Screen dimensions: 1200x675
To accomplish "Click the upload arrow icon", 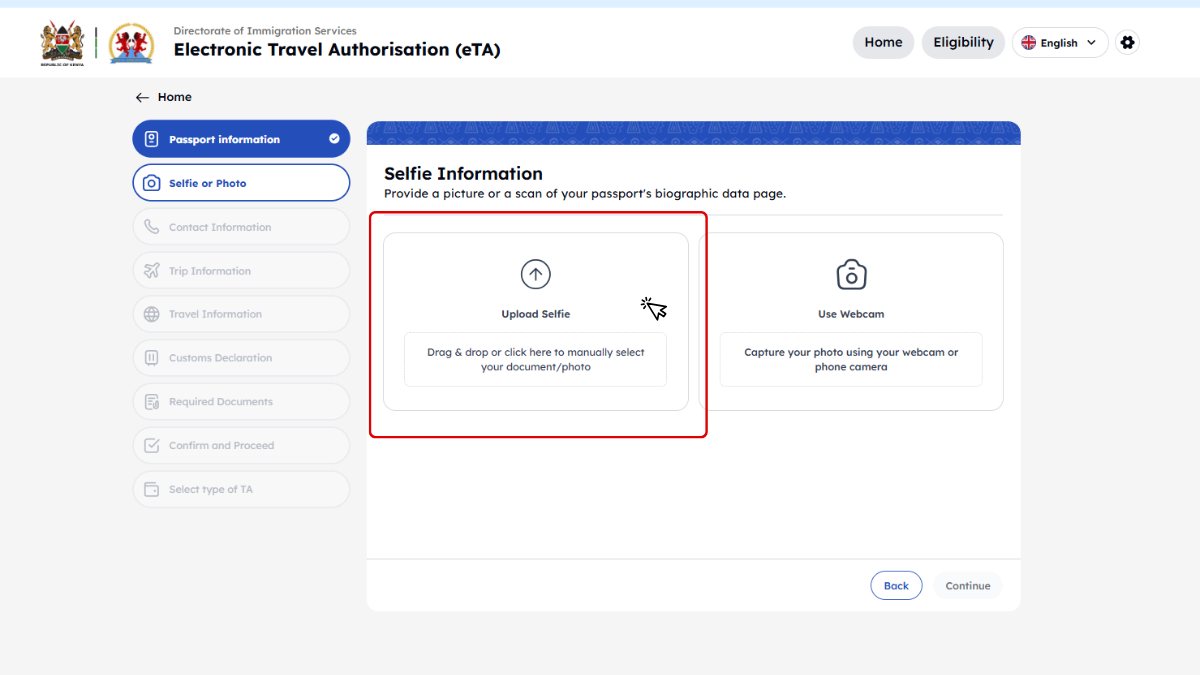I will coord(536,274).
